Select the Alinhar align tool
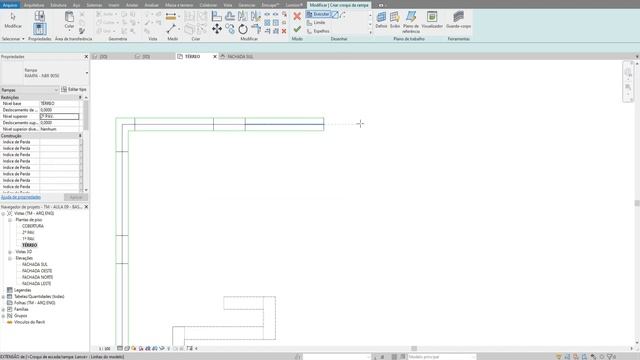640x360 pixels. [x=217, y=16]
